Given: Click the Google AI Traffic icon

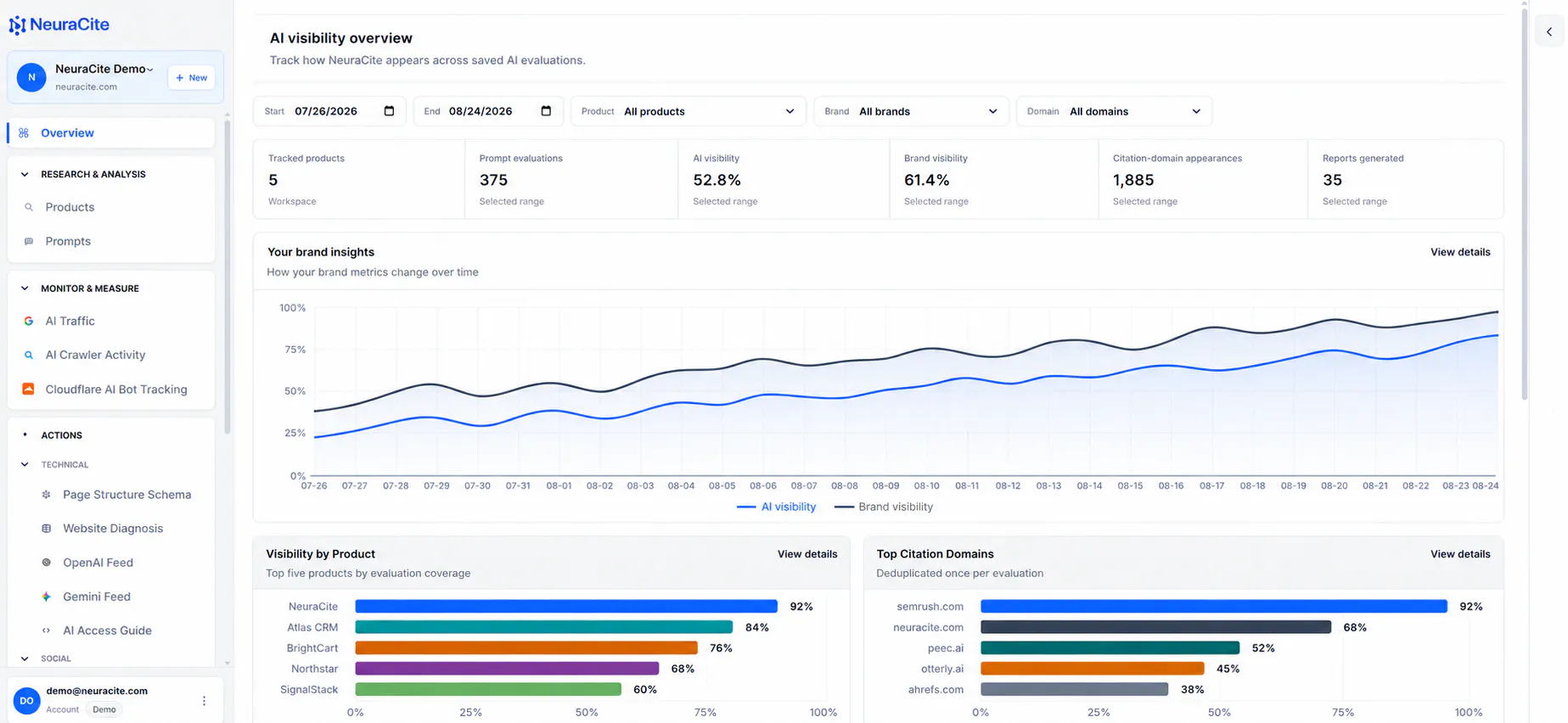Looking at the screenshot, I should pyautogui.click(x=29, y=321).
